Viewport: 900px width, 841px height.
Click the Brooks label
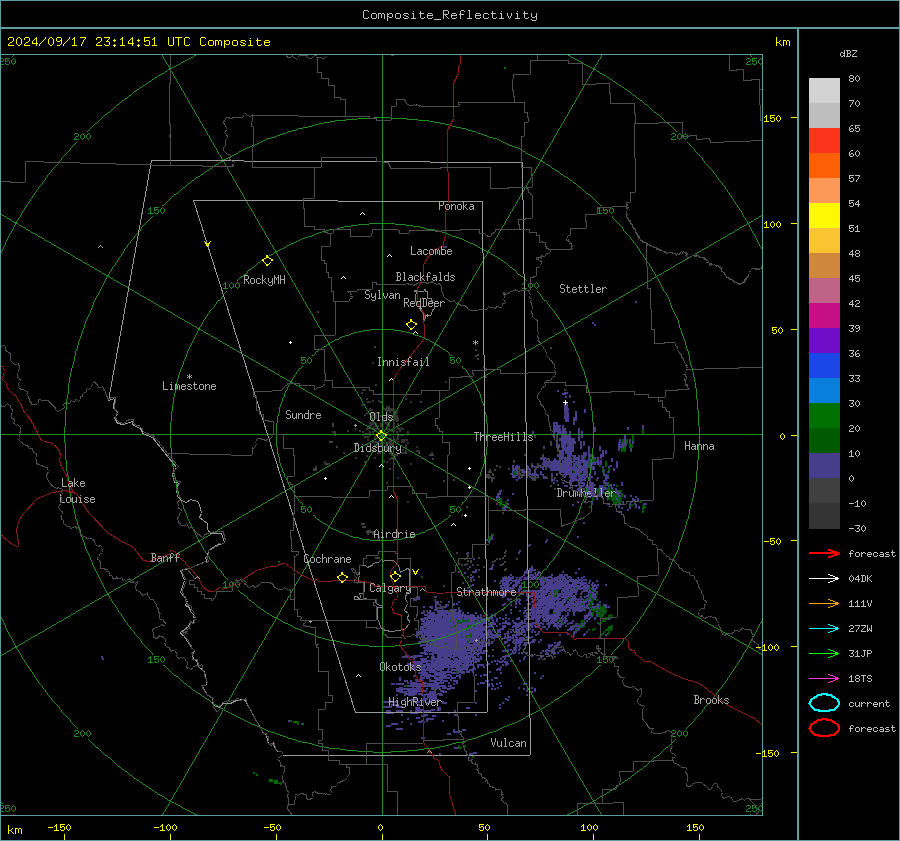click(711, 700)
